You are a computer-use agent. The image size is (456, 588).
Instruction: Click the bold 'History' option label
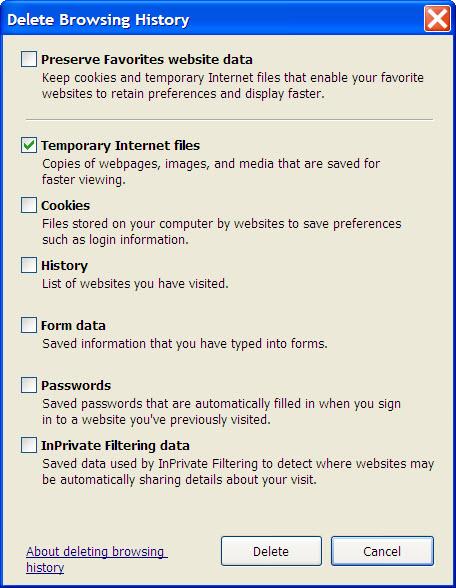[x=64, y=266]
